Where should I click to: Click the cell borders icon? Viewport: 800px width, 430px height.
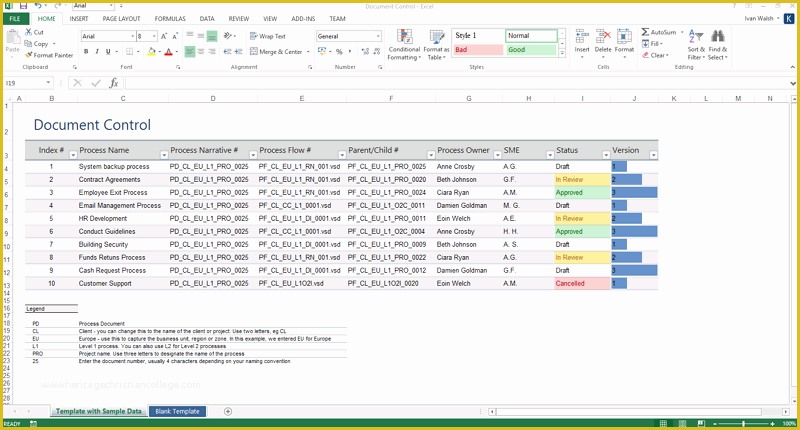point(130,52)
